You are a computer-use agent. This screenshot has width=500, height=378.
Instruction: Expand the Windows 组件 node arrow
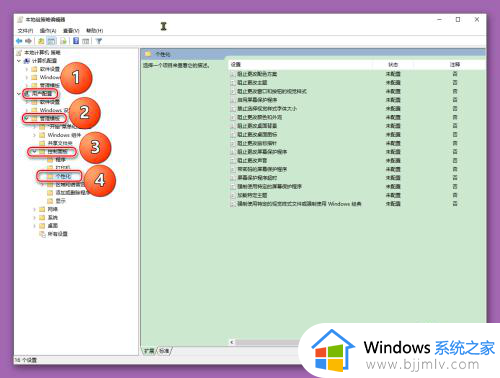(x=35, y=135)
